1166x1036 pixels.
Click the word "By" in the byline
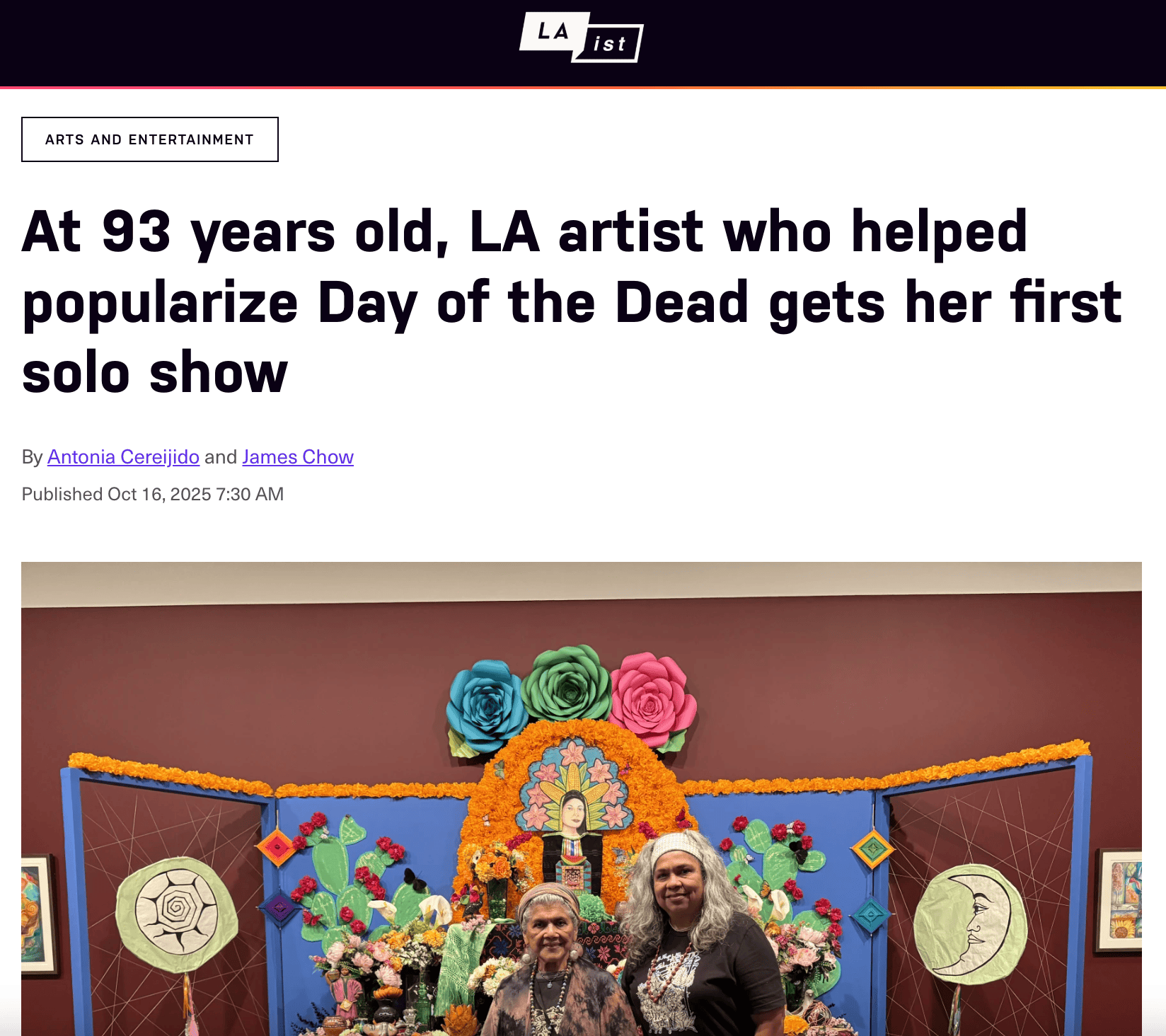32,457
